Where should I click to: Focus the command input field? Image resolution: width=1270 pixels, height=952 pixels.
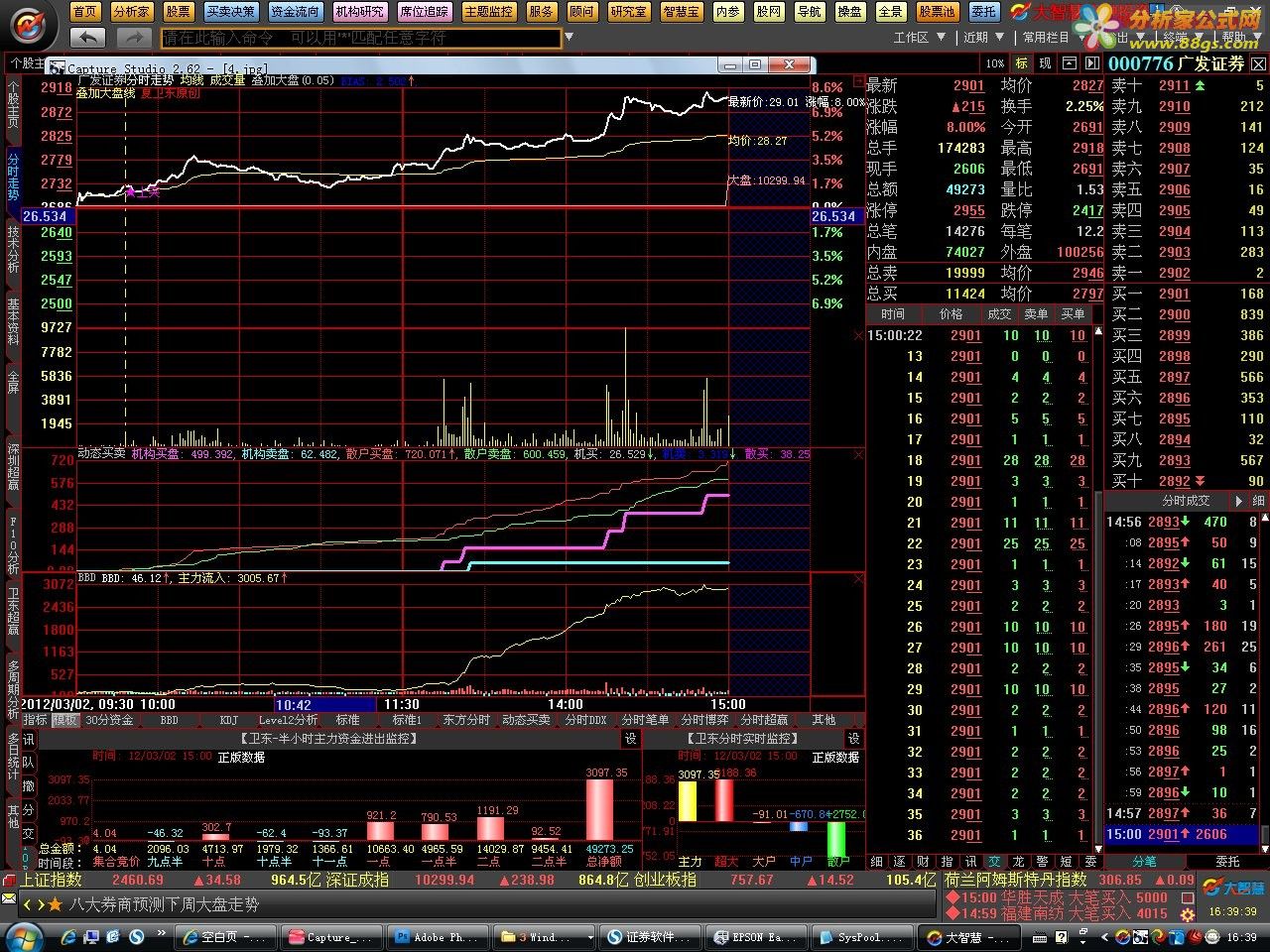tap(361, 38)
